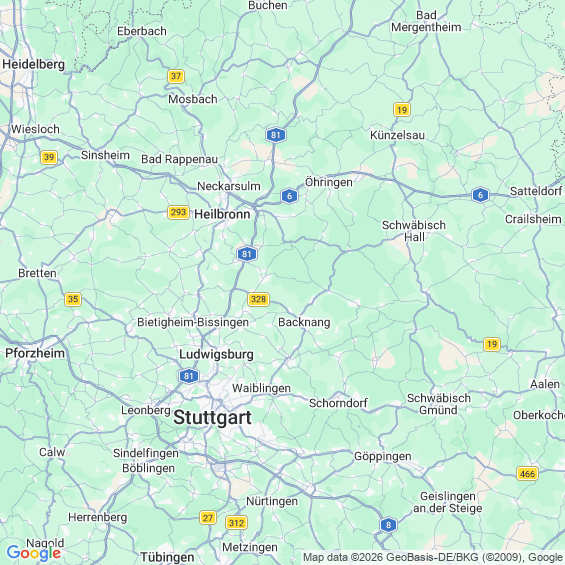
Task: Click the Pforzheim city label
Action: (x=35, y=353)
